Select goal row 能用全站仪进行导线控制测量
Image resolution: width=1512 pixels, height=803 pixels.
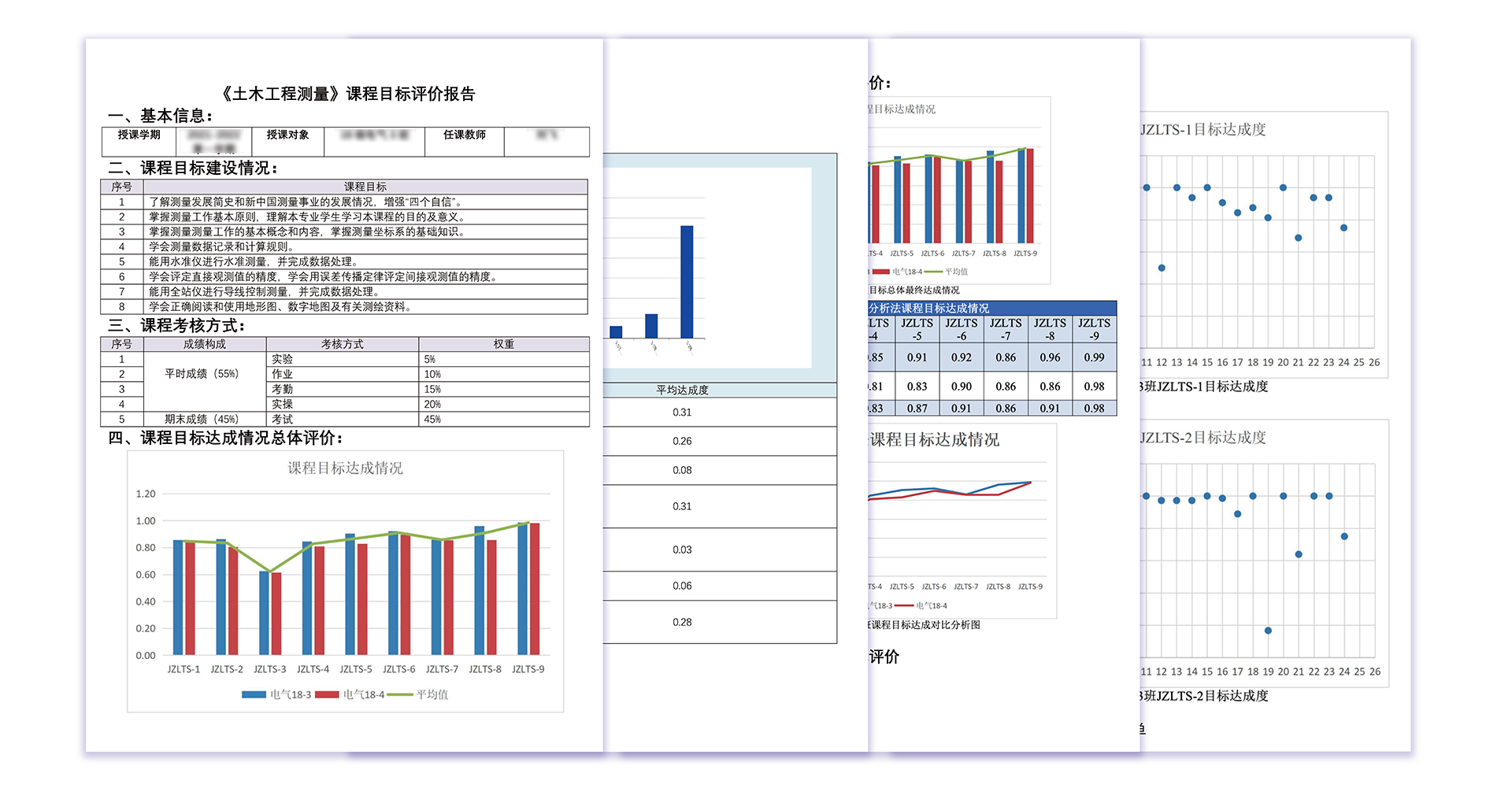click(x=344, y=292)
